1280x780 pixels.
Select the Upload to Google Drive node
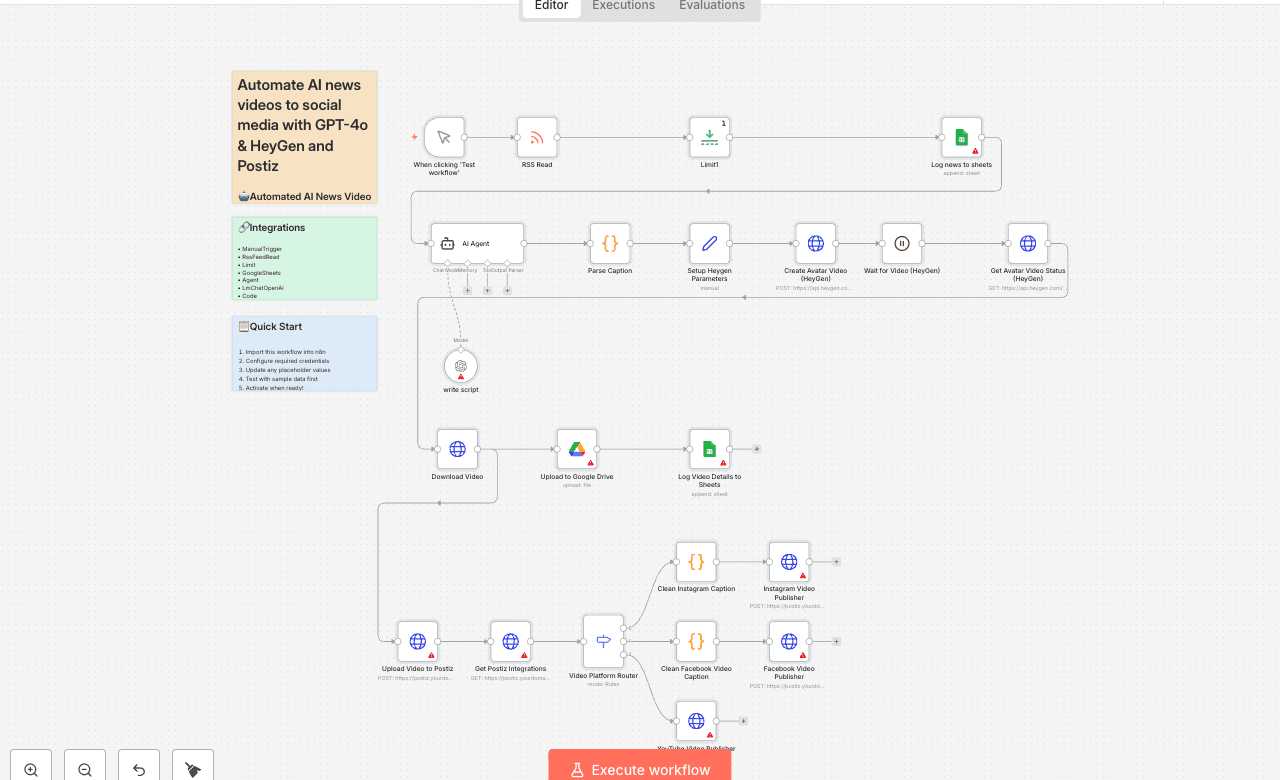[x=577, y=450]
